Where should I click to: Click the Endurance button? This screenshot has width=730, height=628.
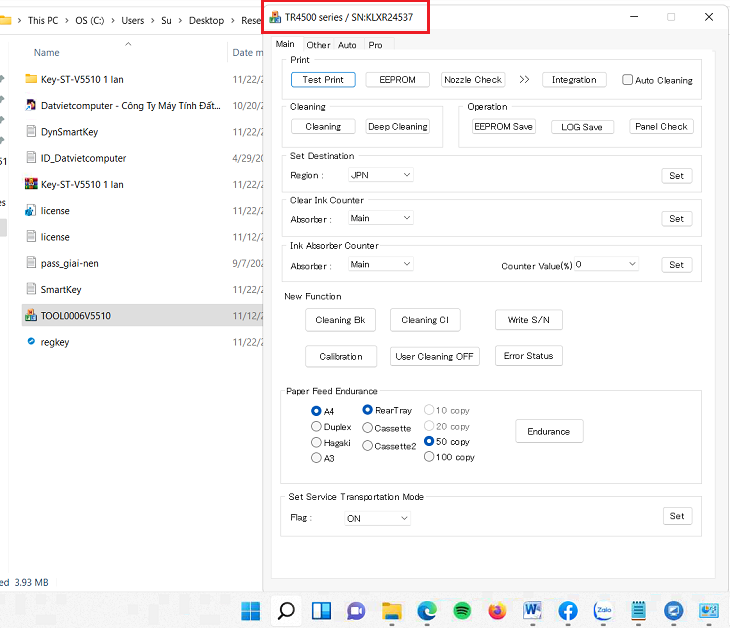point(549,431)
